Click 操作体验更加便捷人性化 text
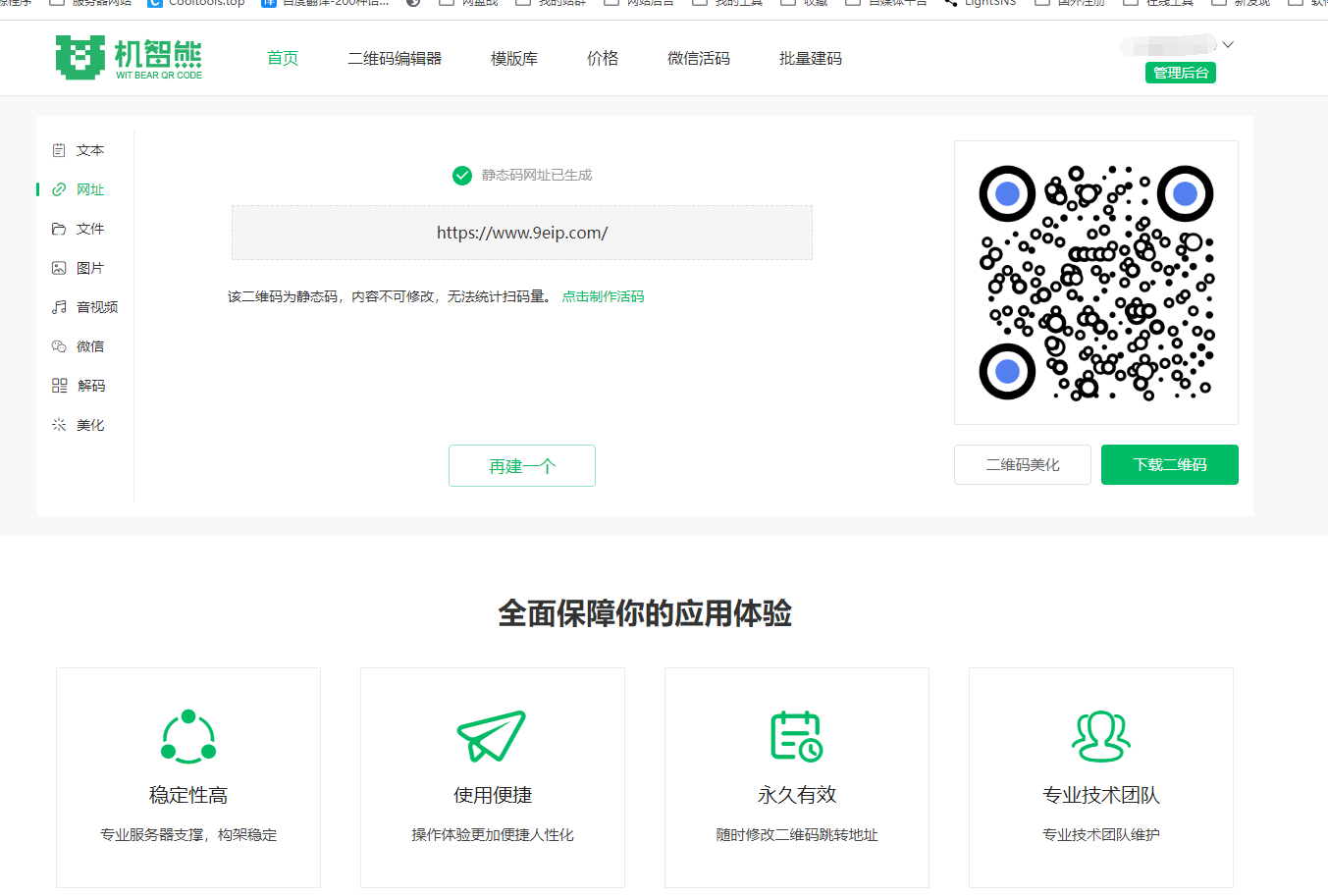The width and height of the screenshot is (1328, 896). (x=493, y=835)
